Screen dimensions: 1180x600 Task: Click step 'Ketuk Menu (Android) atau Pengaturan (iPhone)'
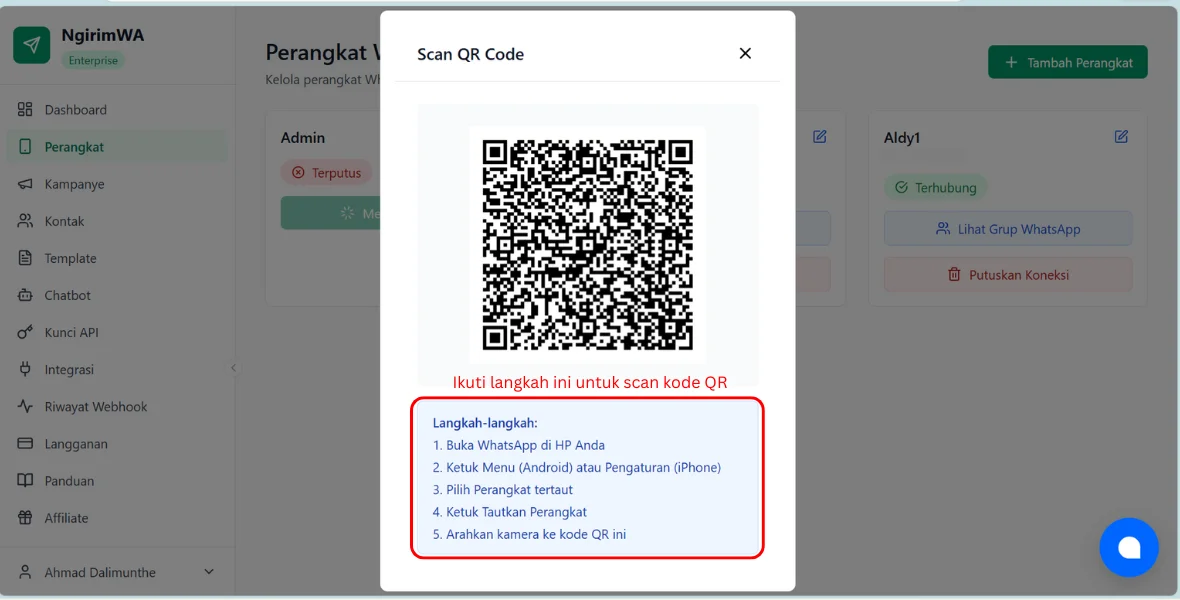point(576,468)
